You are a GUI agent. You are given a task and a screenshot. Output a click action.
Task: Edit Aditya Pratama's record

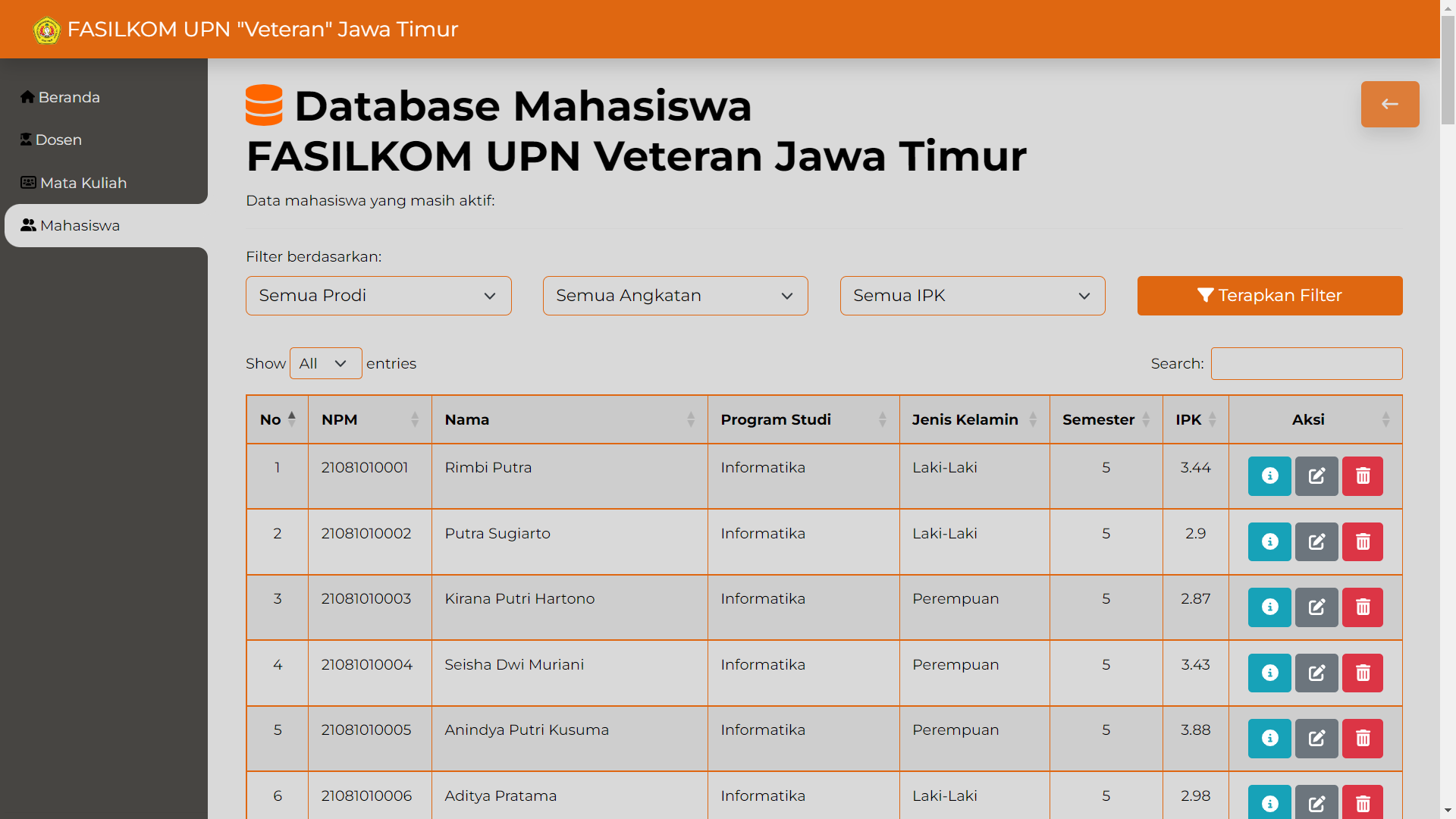1316,802
